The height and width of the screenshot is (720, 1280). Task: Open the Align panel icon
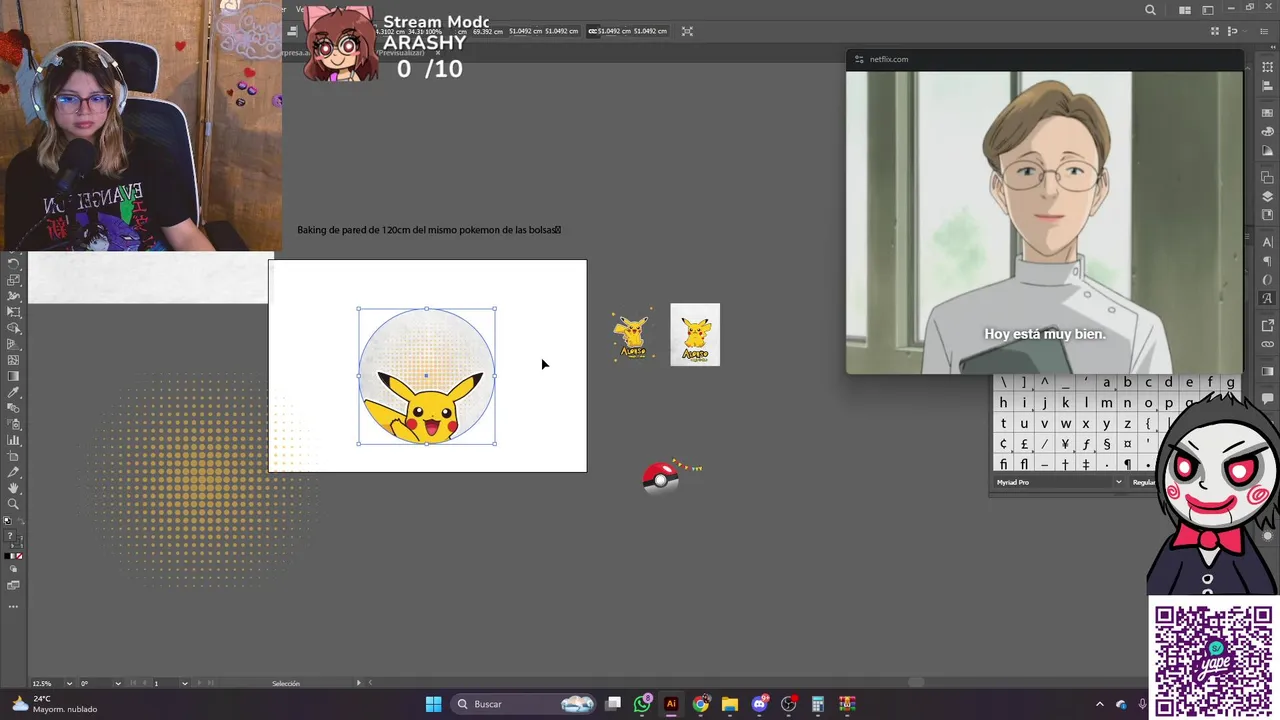(1268, 87)
